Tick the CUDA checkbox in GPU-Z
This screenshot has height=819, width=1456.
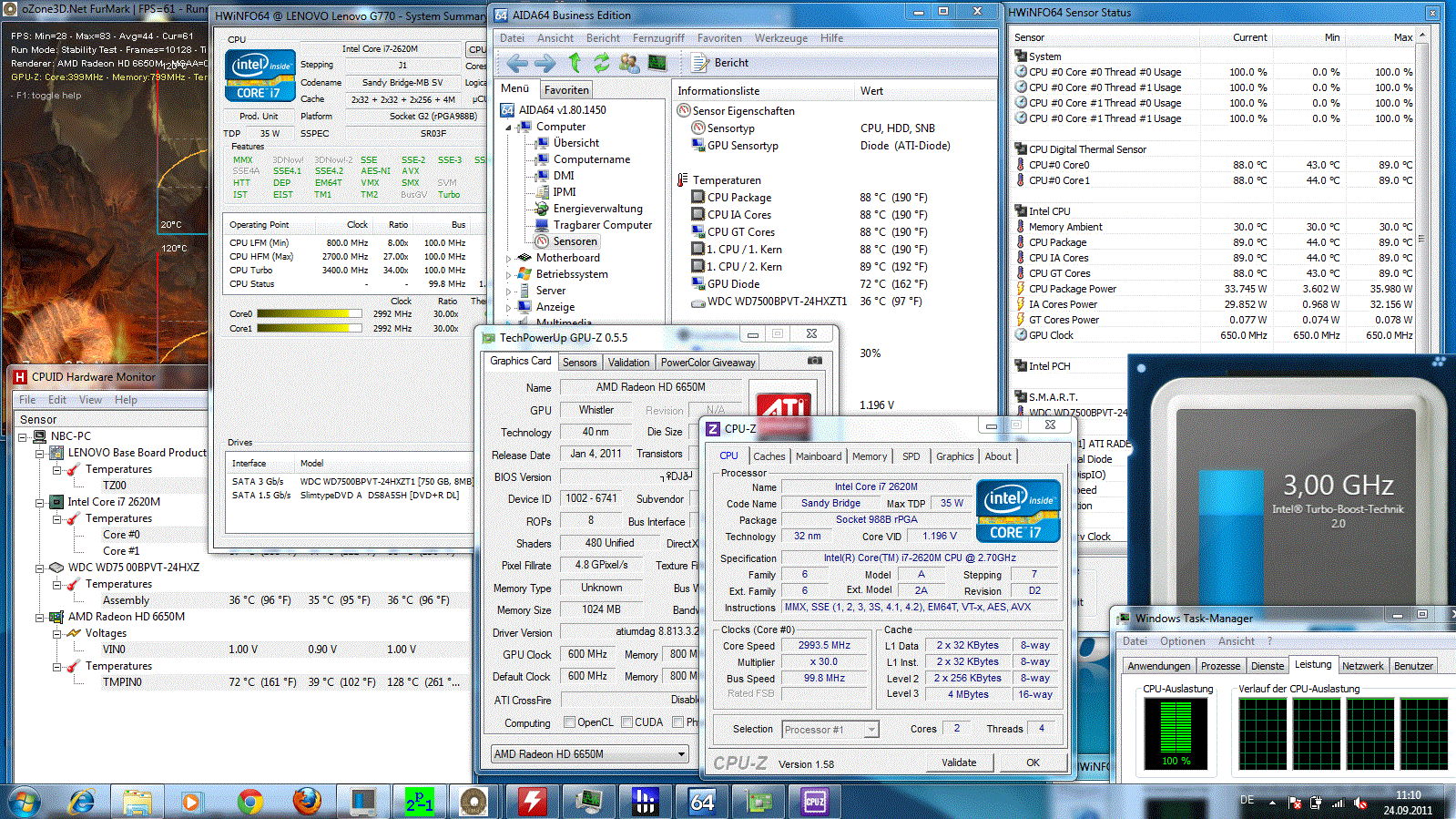coord(626,722)
